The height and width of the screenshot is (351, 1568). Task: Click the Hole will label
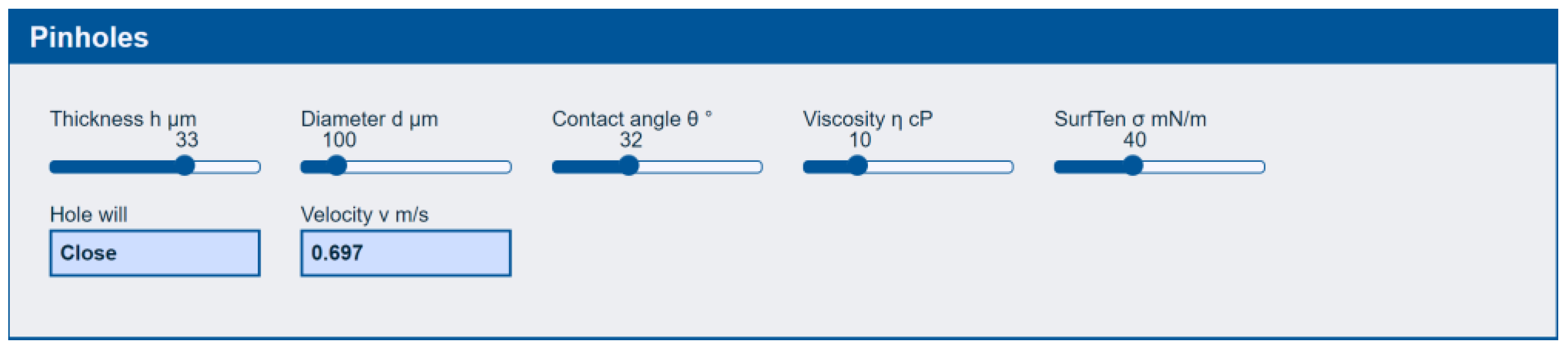coord(89,214)
